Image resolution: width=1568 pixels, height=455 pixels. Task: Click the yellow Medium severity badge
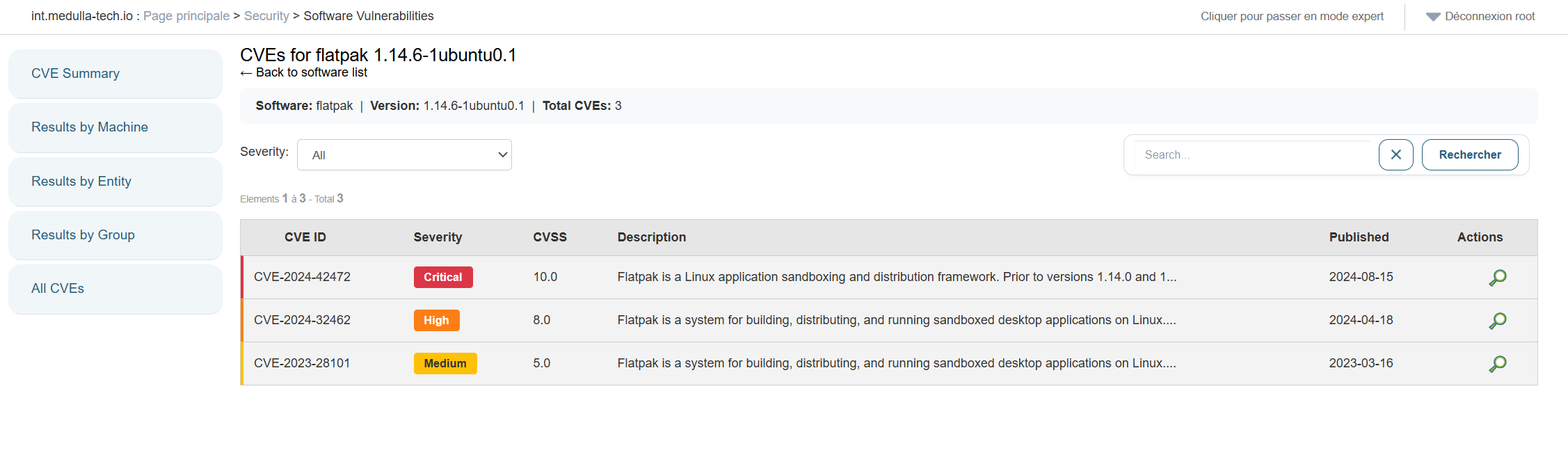tap(445, 363)
